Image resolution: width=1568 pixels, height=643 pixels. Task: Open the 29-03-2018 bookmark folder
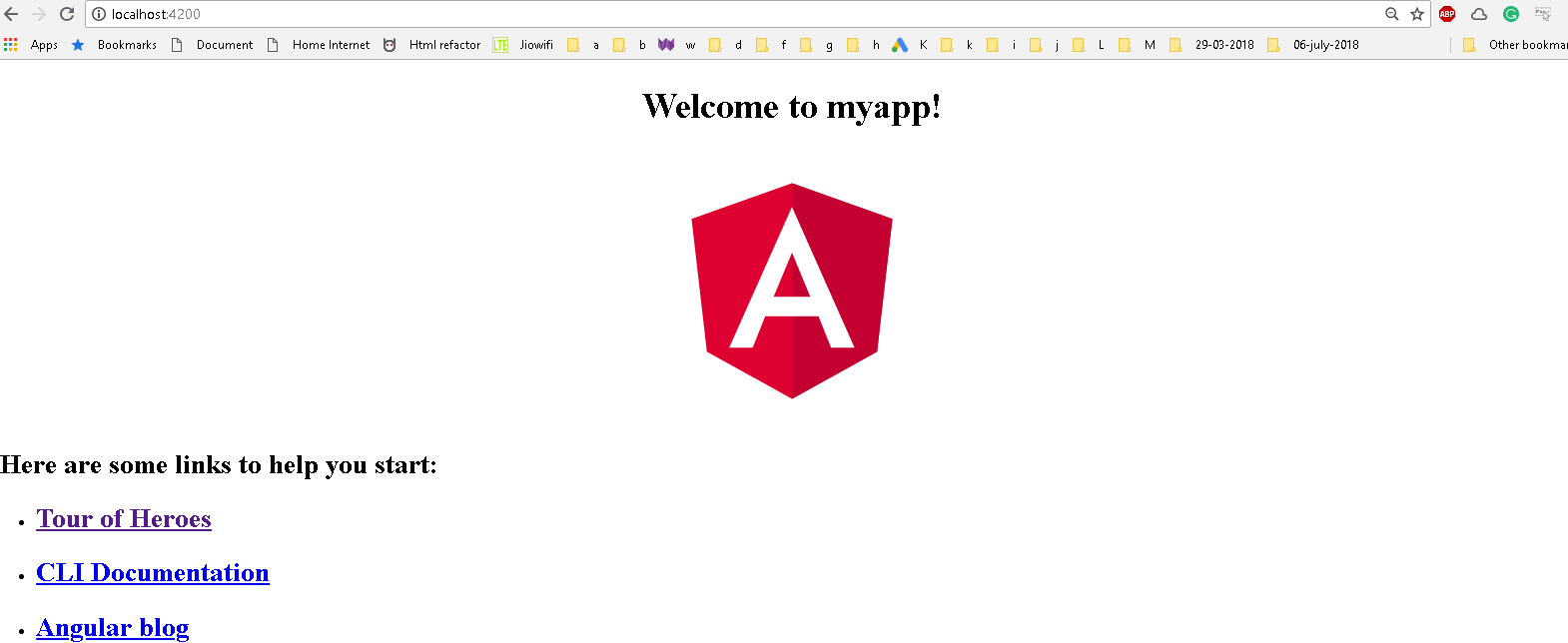[x=1211, y=45]
